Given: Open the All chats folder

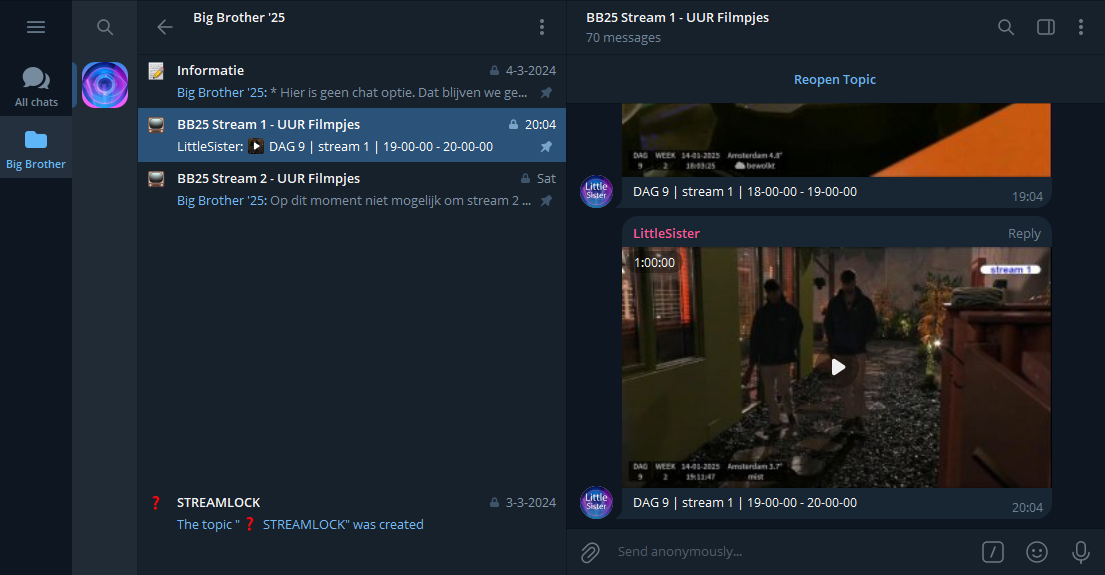Looking at the screenshot, I should pos(36,87).
